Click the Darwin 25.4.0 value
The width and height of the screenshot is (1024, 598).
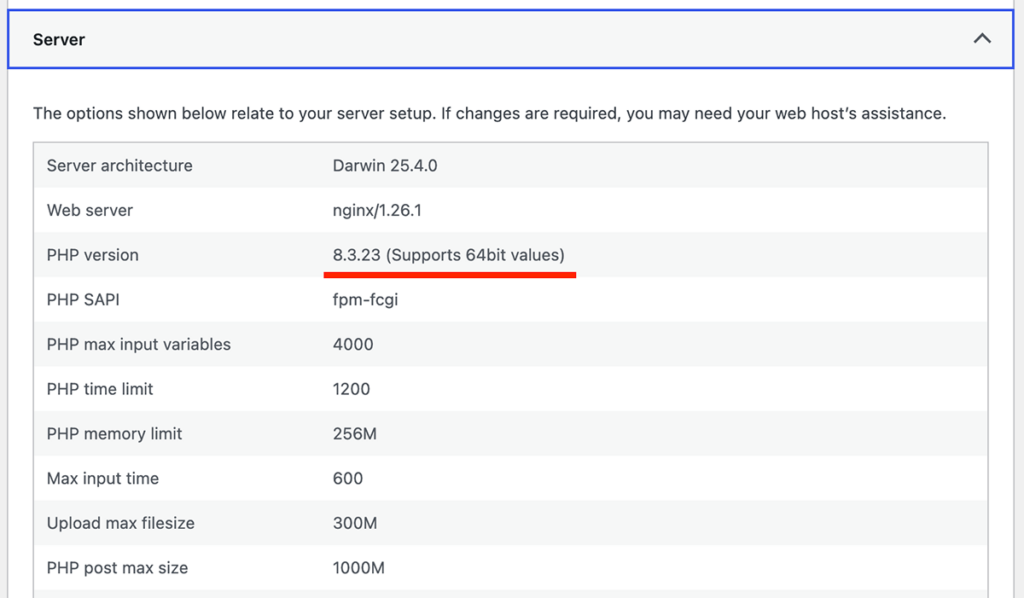pyautogui.click(x=385, y=165)
